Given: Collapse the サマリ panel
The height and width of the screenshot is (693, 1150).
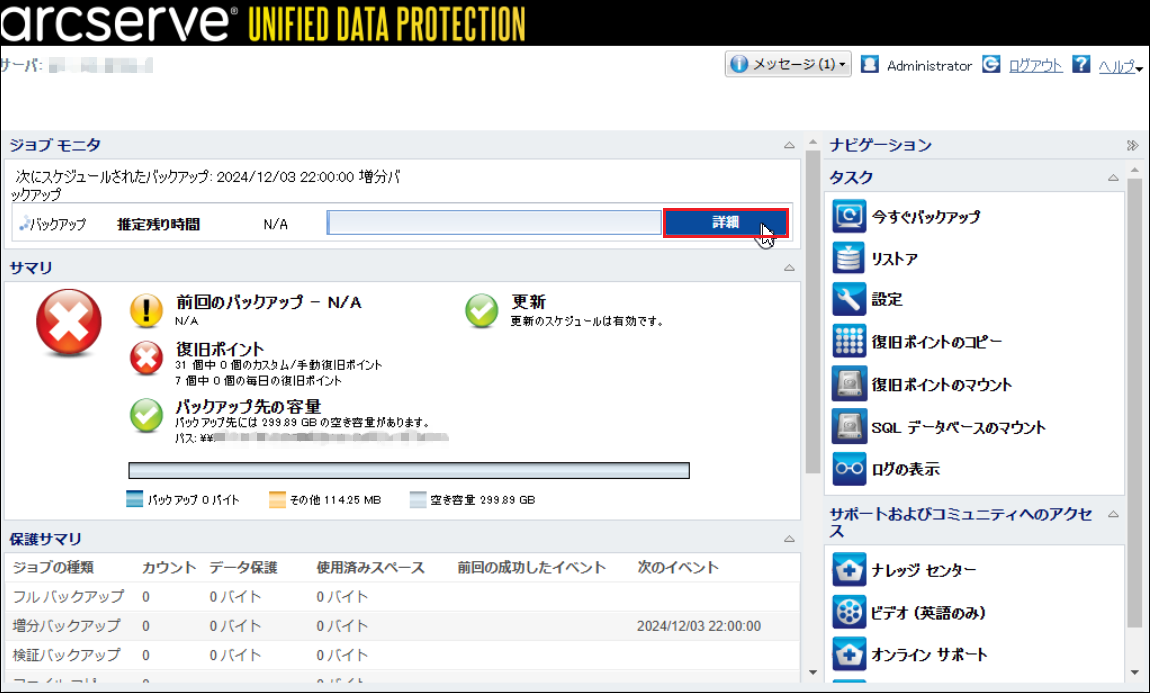Looking at the screenshot, I should (x=789, y=268).
